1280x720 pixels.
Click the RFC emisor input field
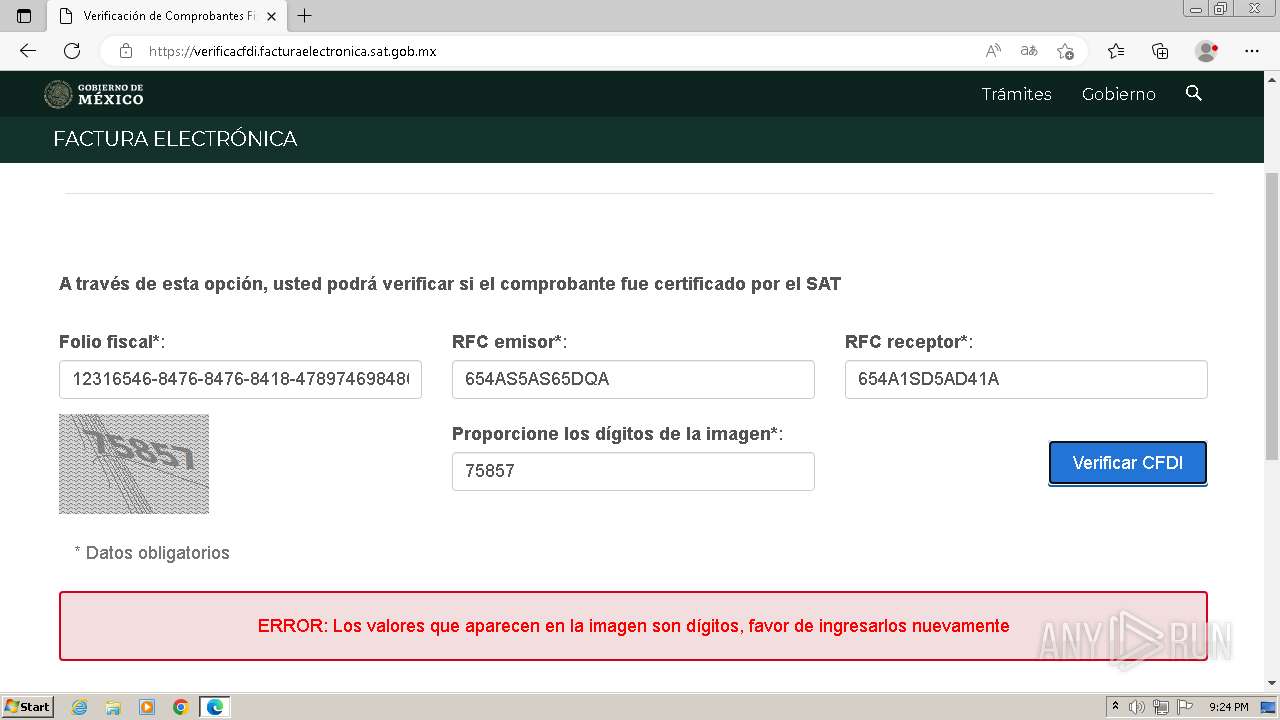click(633, 379)
